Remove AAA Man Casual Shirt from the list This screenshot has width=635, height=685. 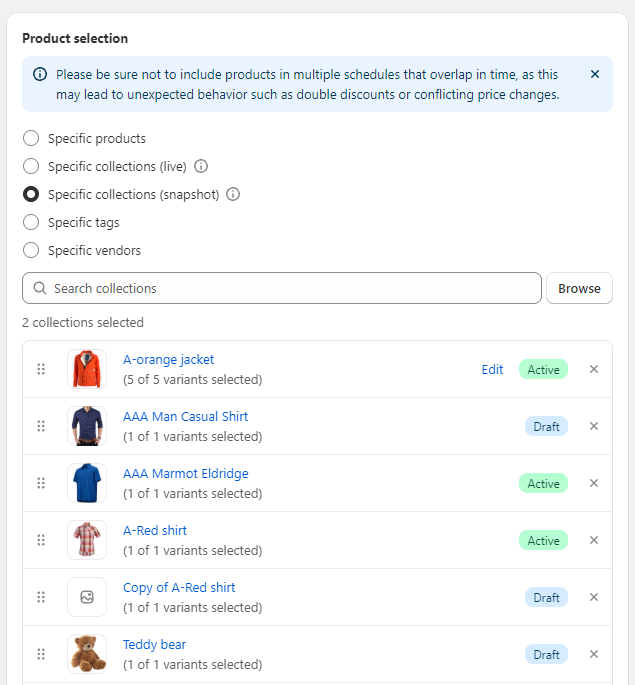click(594, 426)
